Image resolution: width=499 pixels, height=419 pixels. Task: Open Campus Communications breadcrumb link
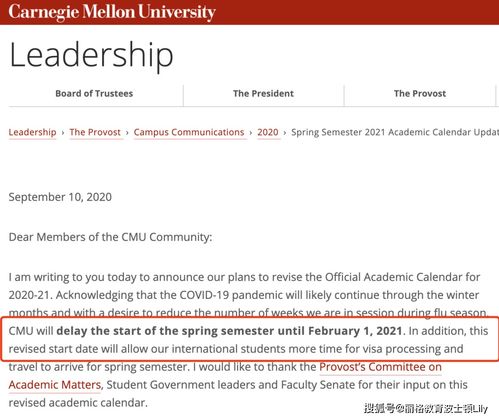(x=189, y=132)
